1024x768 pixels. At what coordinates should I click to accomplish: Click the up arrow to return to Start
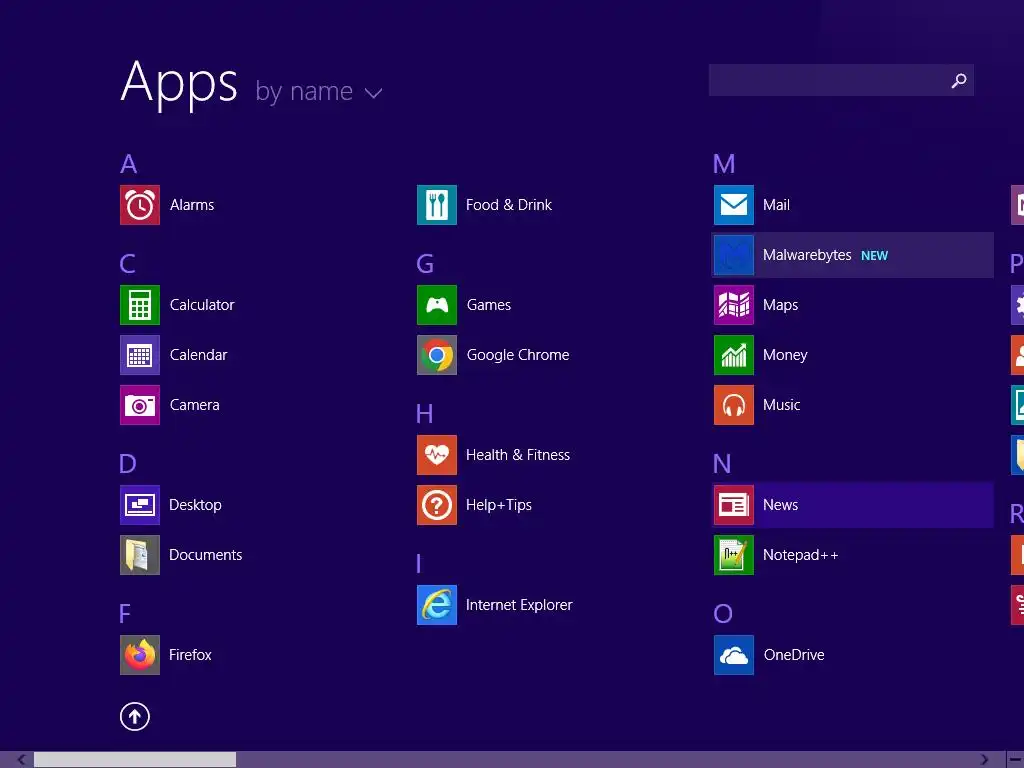tap(135, 716)
